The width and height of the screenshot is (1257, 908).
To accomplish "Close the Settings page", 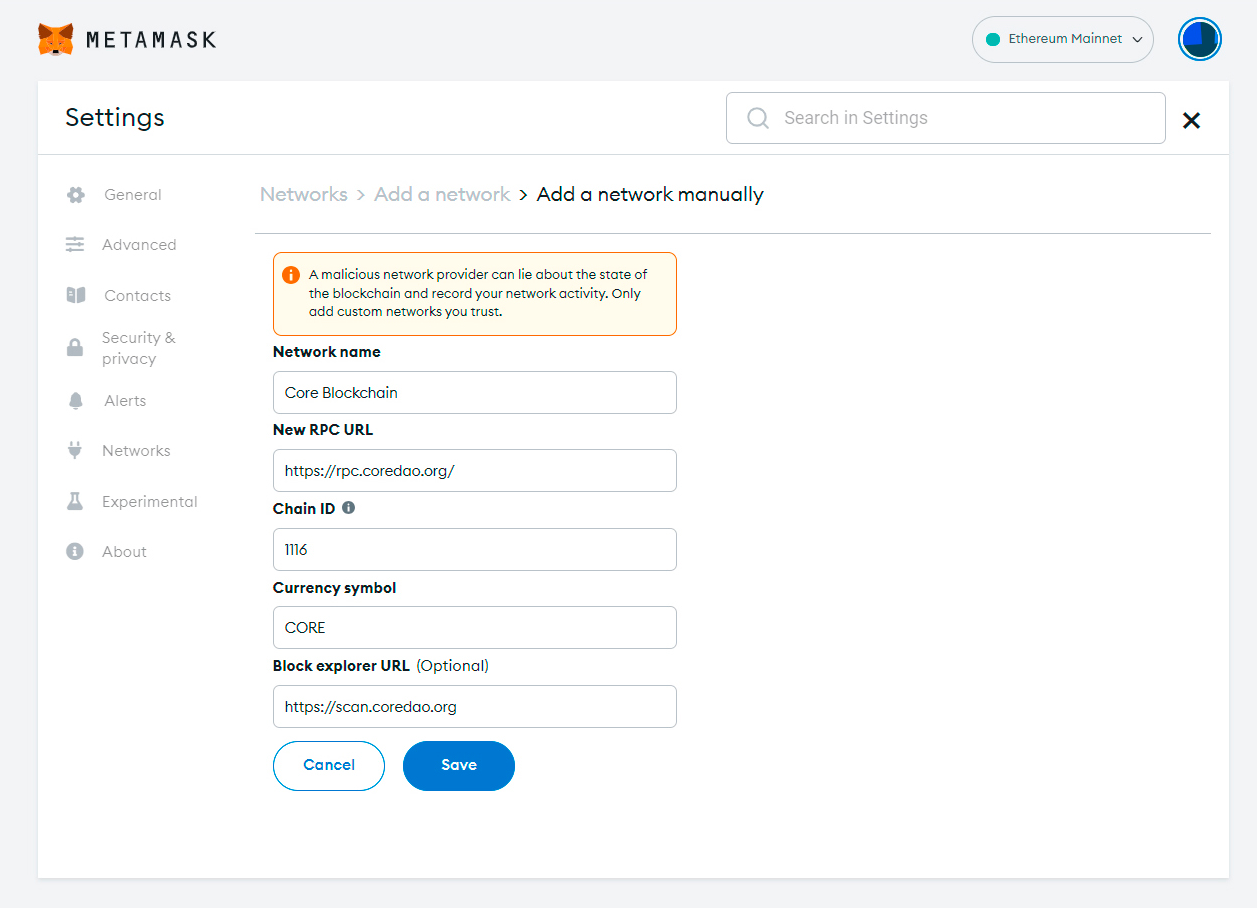I will [x=1191, y=121].
